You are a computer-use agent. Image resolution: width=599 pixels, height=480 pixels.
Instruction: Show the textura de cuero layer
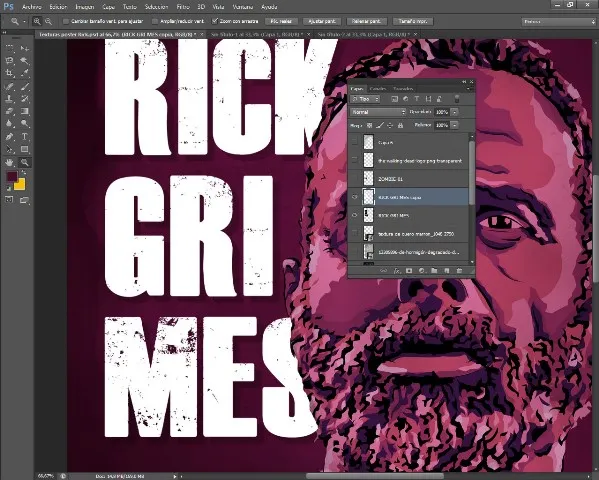[x=355, y=234]
